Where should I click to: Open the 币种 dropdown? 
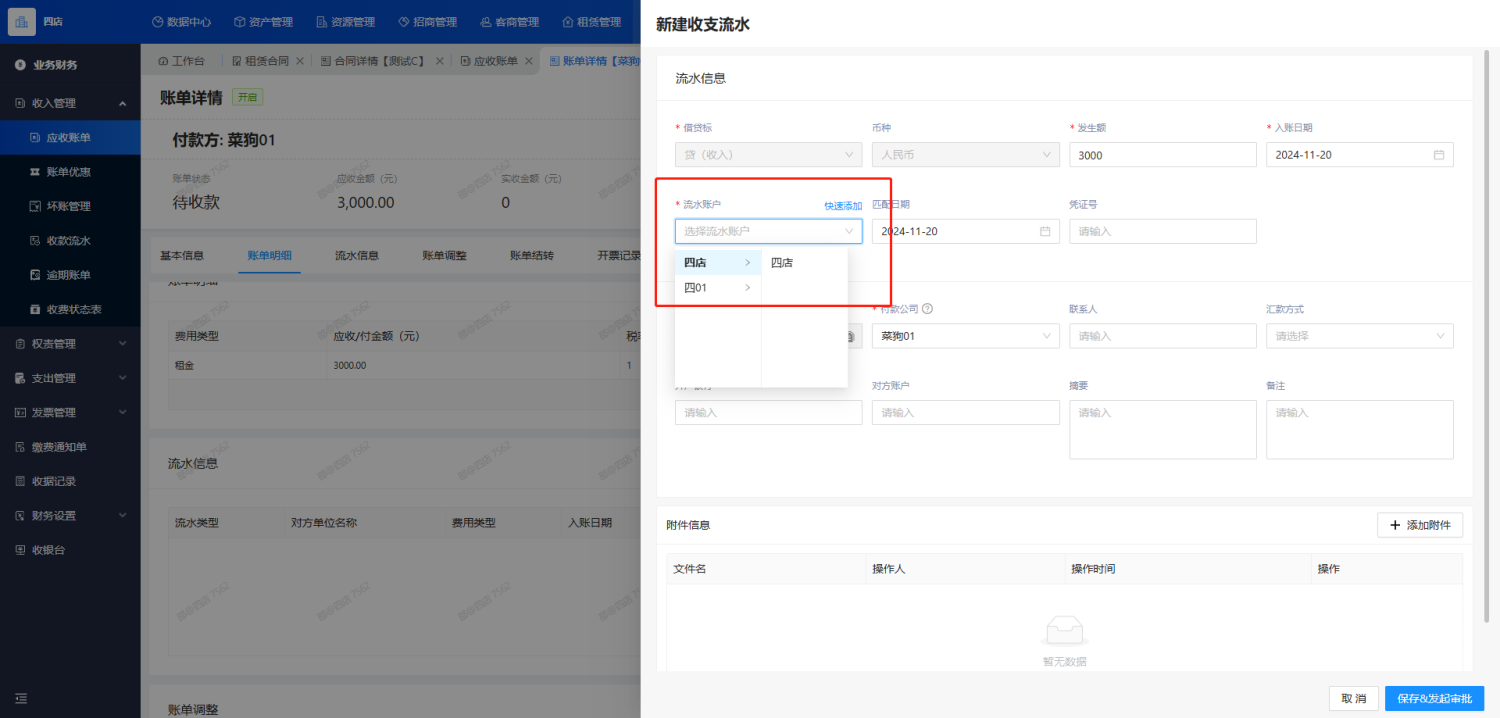coord(965,155)
